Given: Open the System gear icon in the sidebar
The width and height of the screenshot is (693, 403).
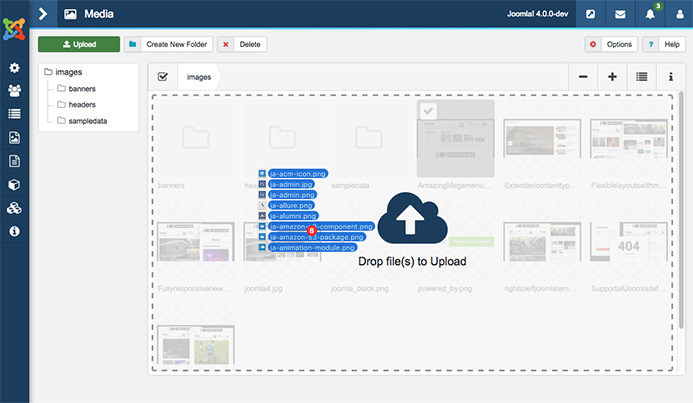Looking at the screenshot, I should point(14,68).
